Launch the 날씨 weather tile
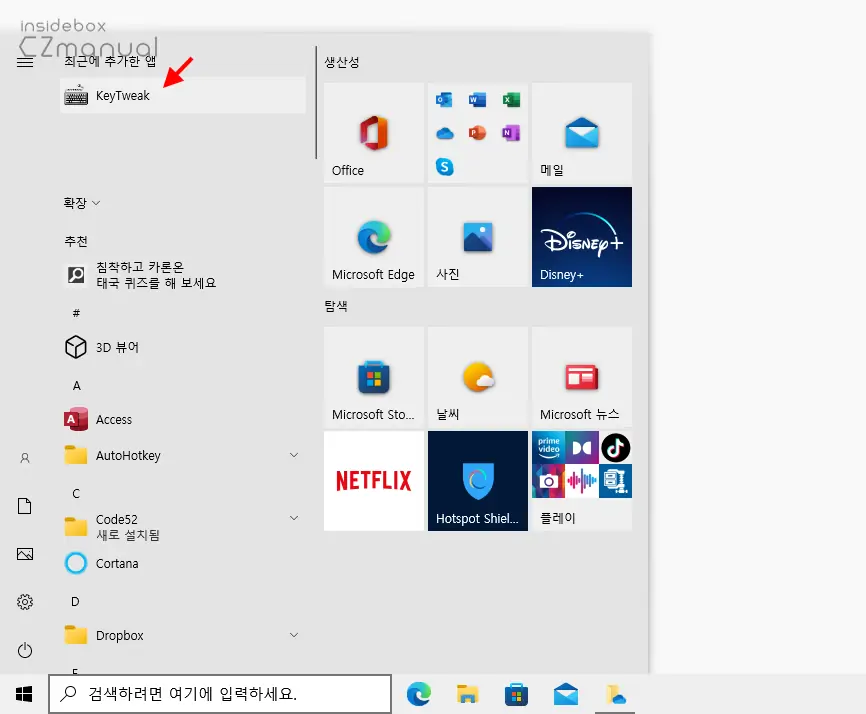The height and width of the screenshot is (714, 866). tap(477, 377)
